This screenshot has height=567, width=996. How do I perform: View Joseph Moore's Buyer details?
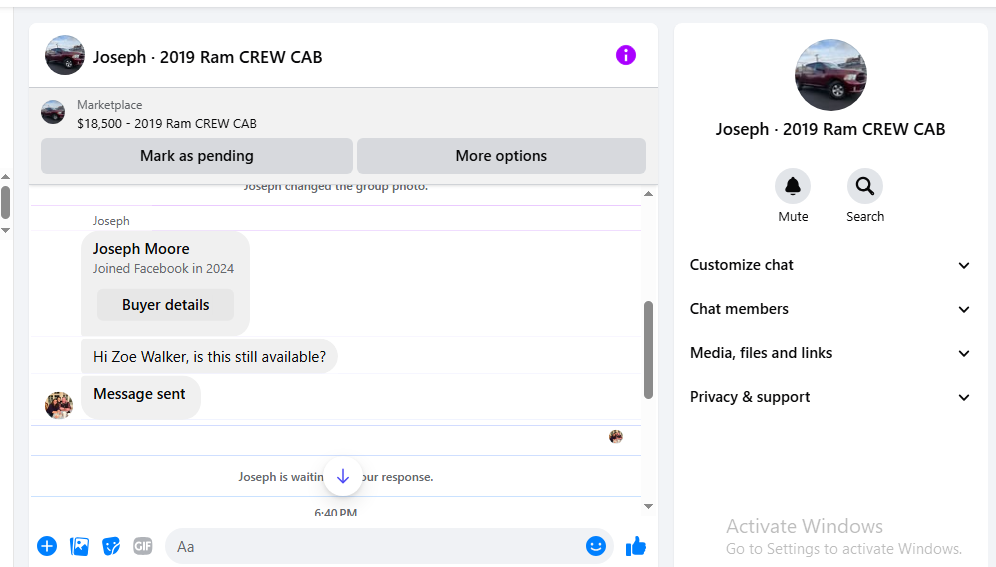(x=166, y=305)
